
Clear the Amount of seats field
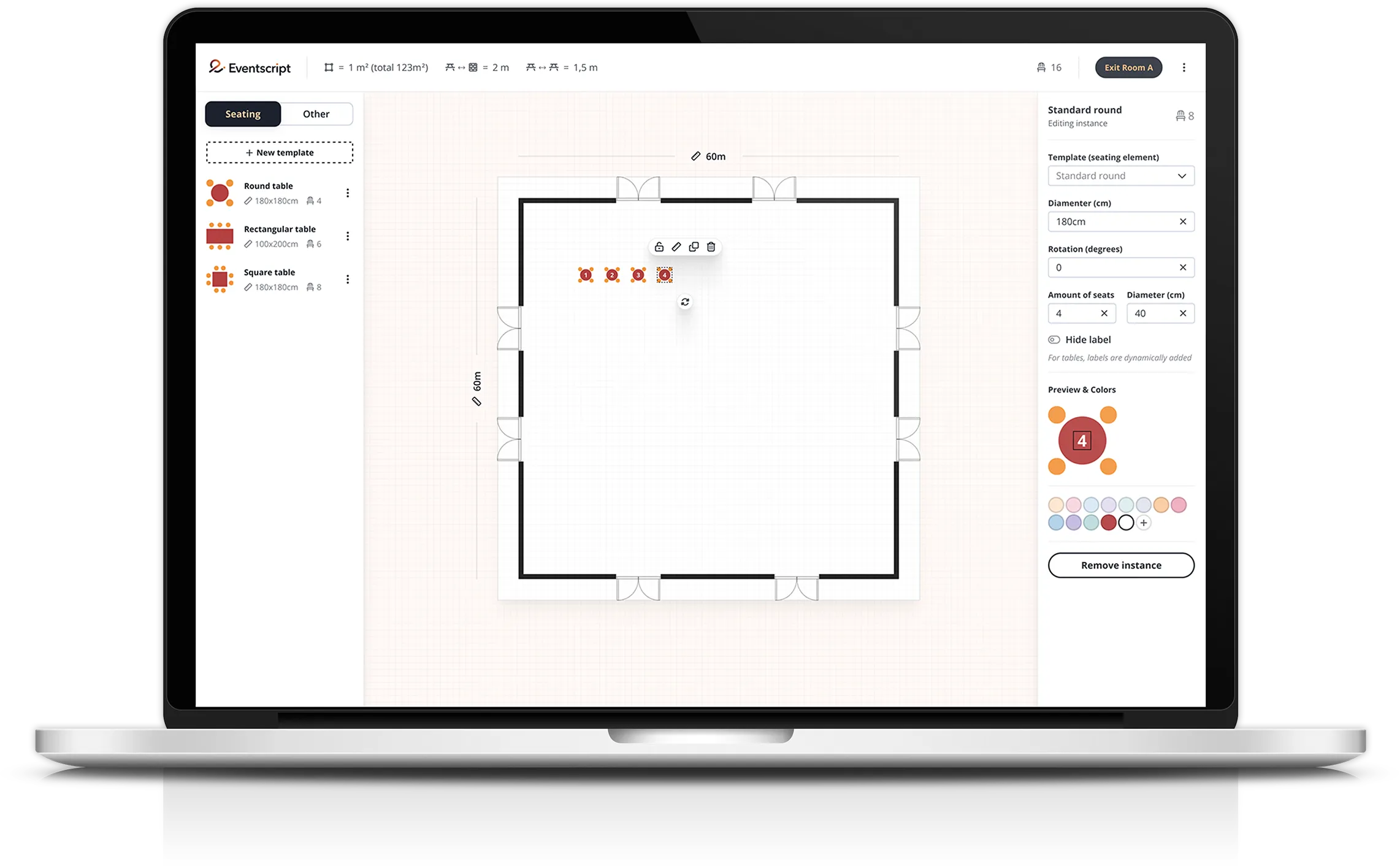(x=1106, y=313)
